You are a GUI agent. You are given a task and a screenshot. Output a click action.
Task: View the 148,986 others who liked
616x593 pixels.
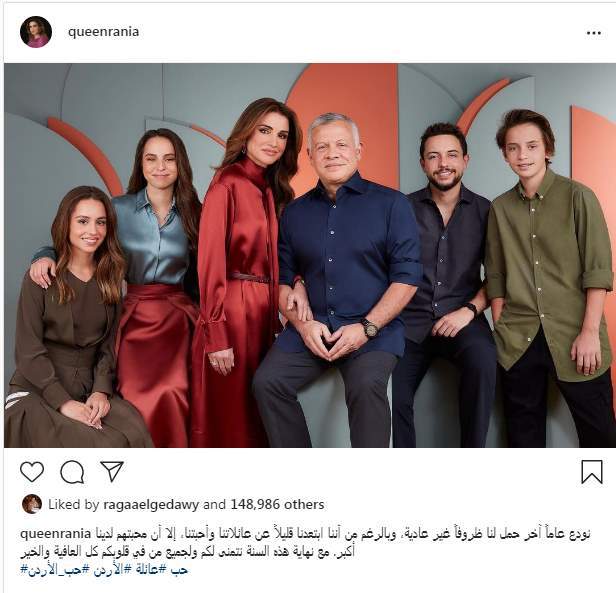(x=277, y=505)
